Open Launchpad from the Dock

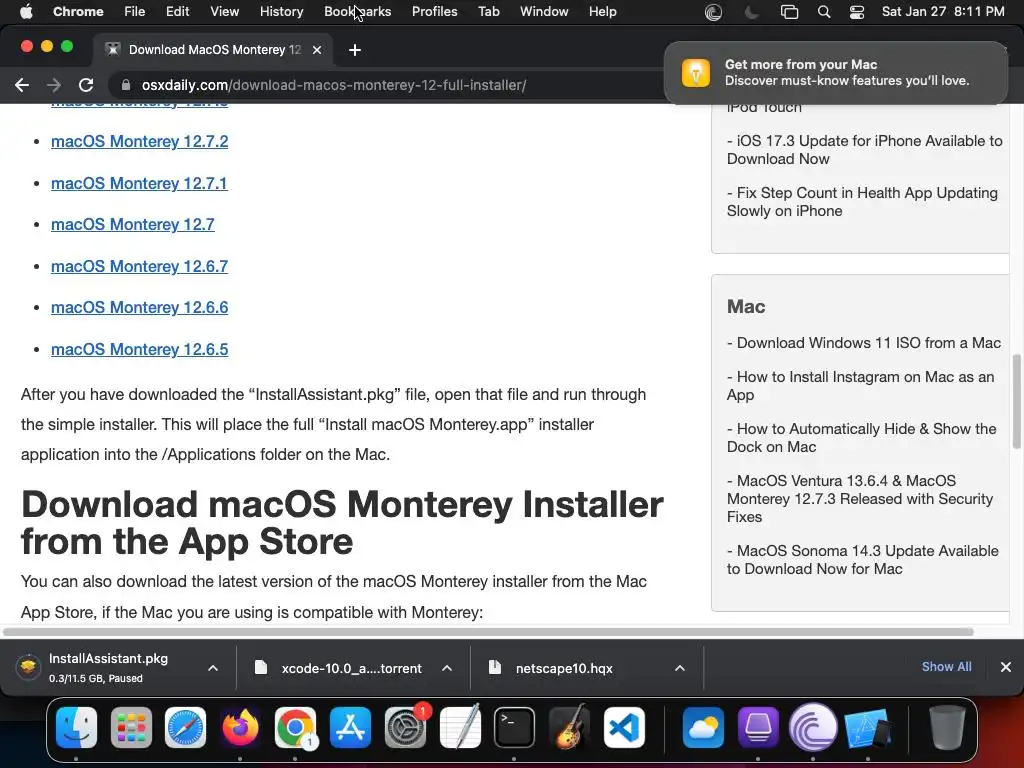[x=131, y=728]
